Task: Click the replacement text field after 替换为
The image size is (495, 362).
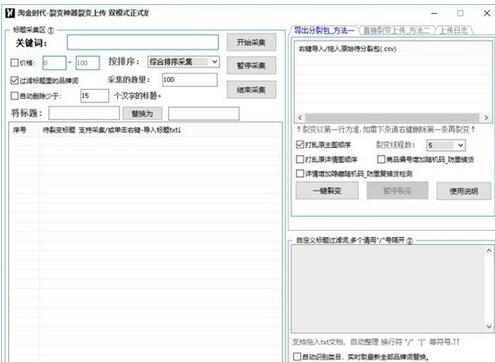Action: click(x=204, y=113)
